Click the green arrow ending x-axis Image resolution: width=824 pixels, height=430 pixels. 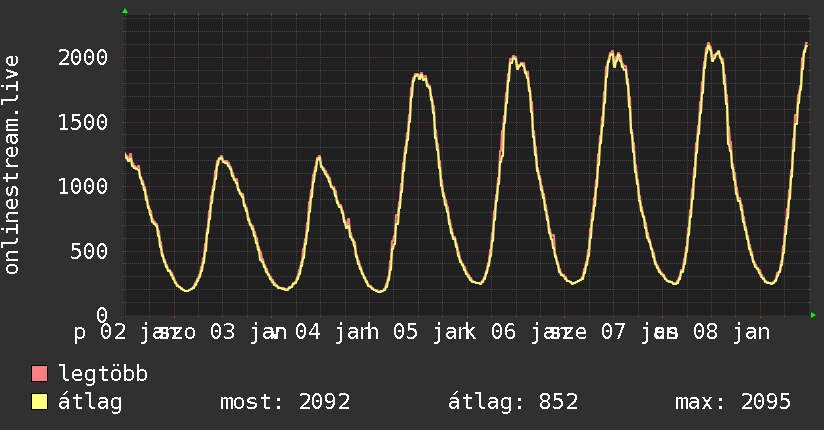[x=813, y=315]
